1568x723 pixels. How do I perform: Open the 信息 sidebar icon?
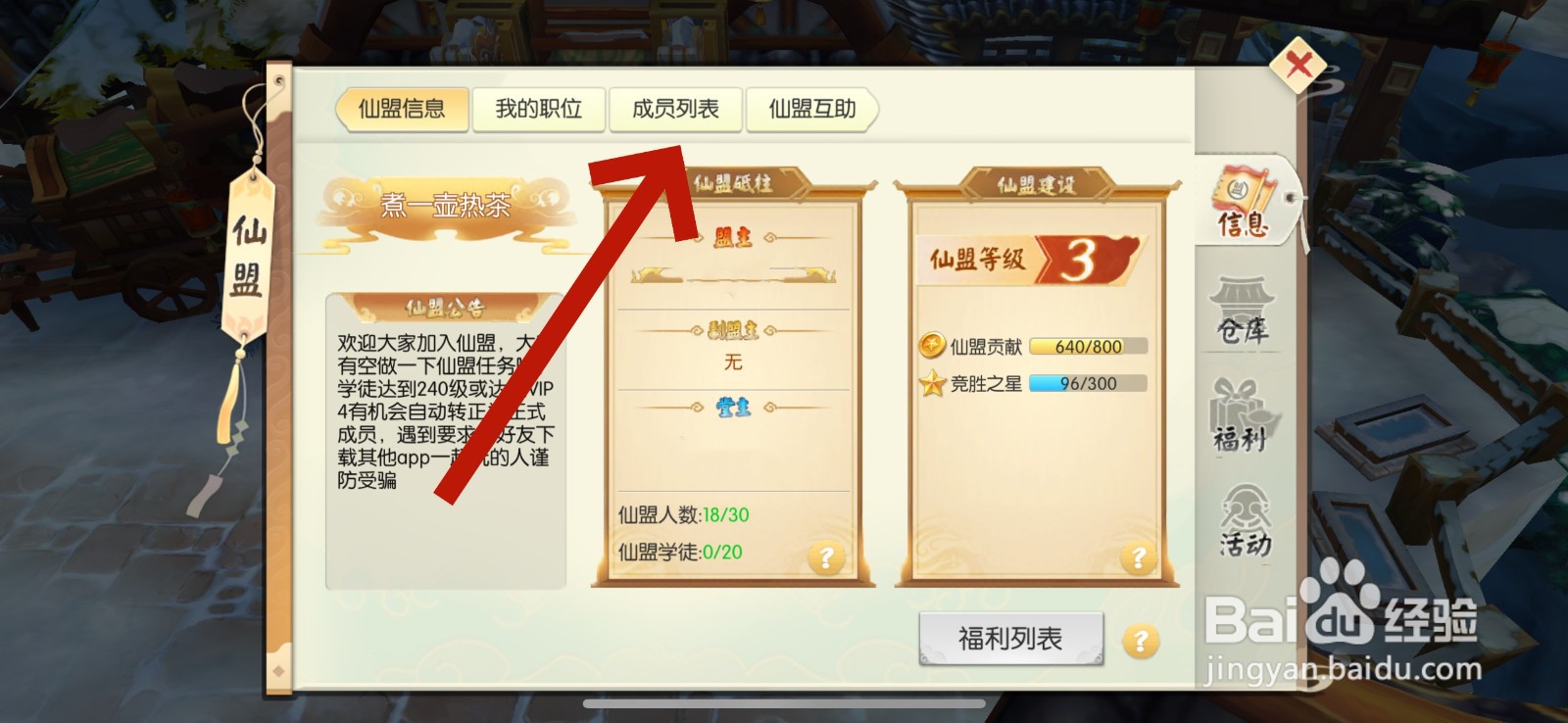pos(1246,204)
